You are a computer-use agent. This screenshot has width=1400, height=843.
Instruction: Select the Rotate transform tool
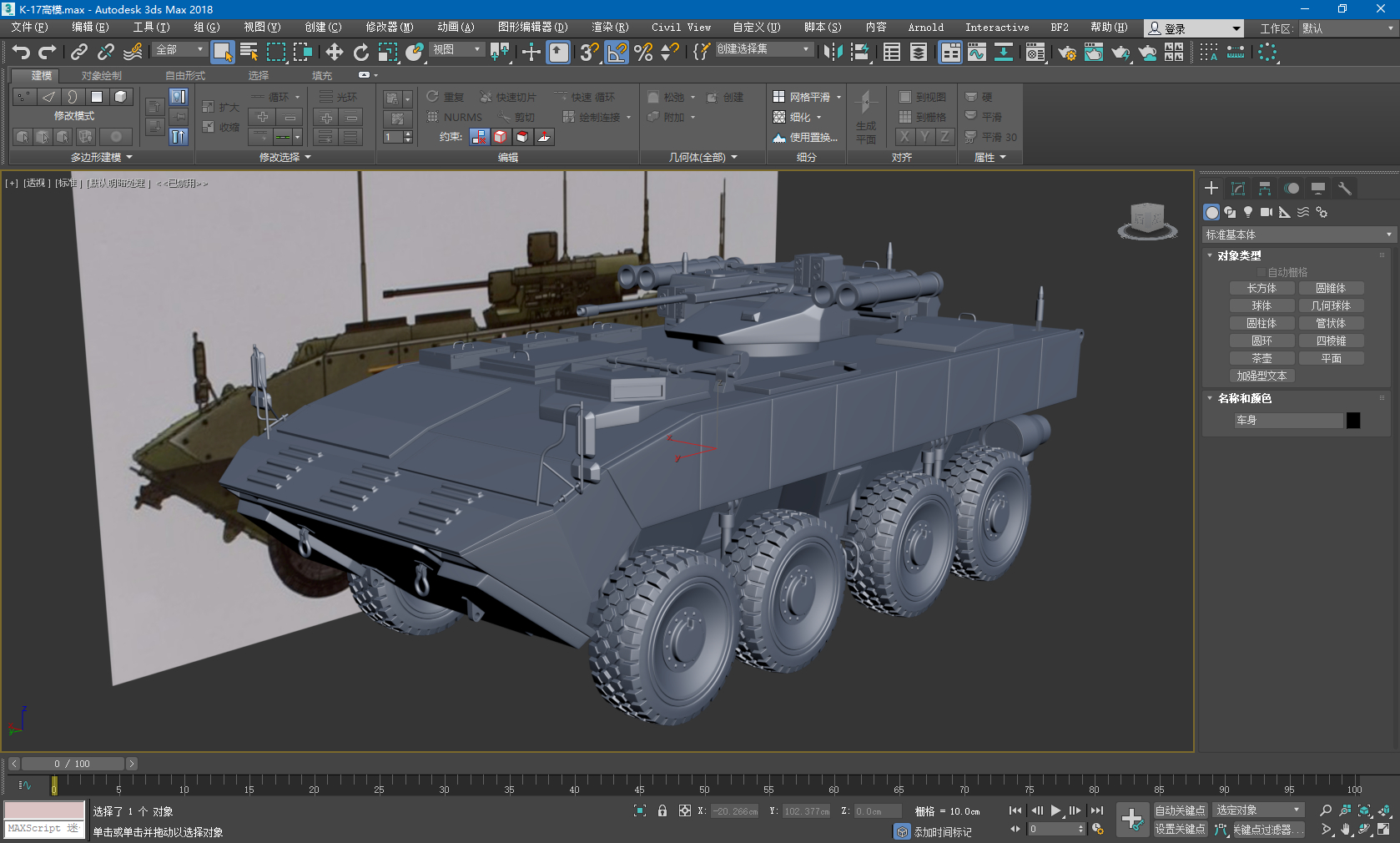[360, 52]
